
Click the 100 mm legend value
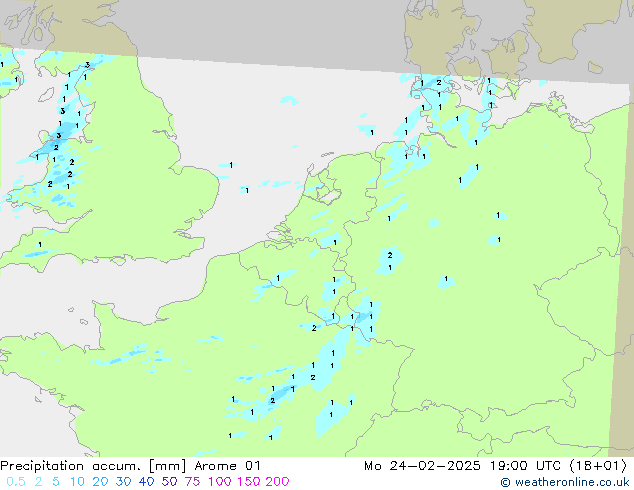[x=220, y=482]
